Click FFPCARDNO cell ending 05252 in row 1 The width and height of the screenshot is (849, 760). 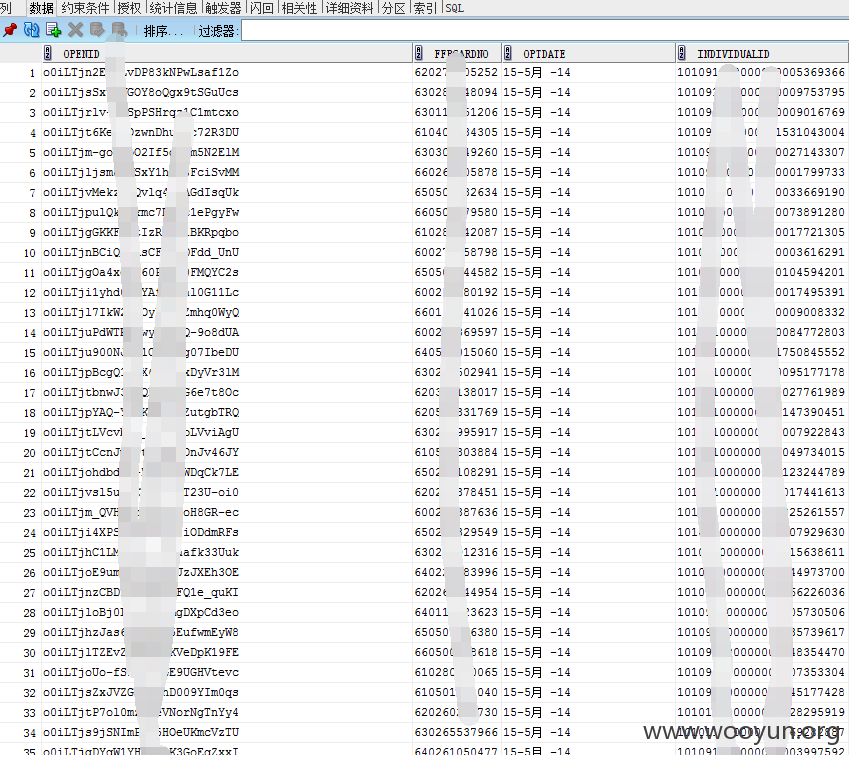(457, 73)
